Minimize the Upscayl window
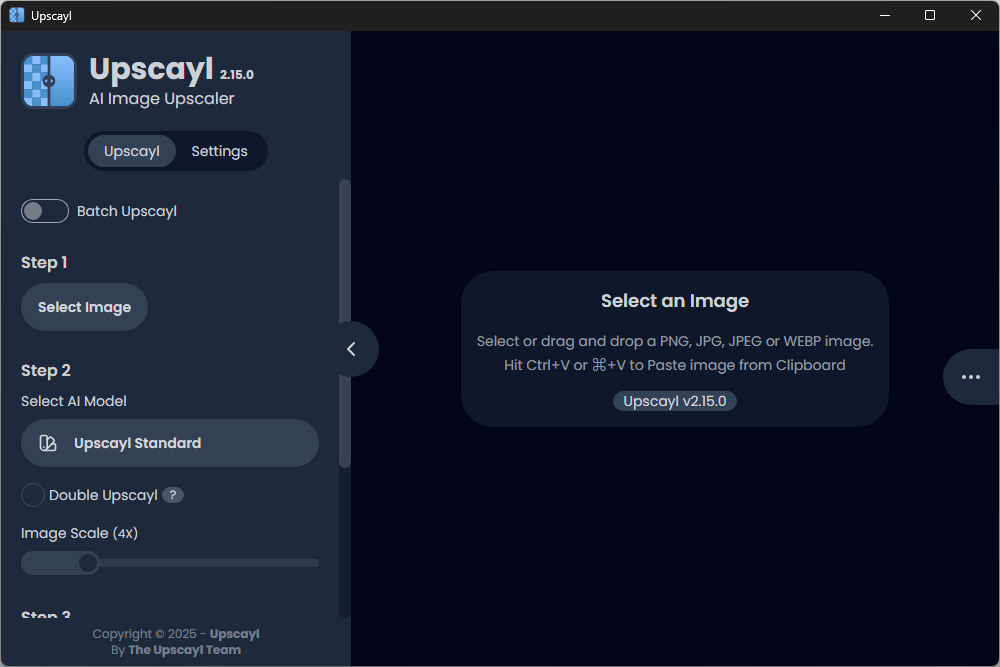Screen dimensions: 1000x667 tap(885, 15)
